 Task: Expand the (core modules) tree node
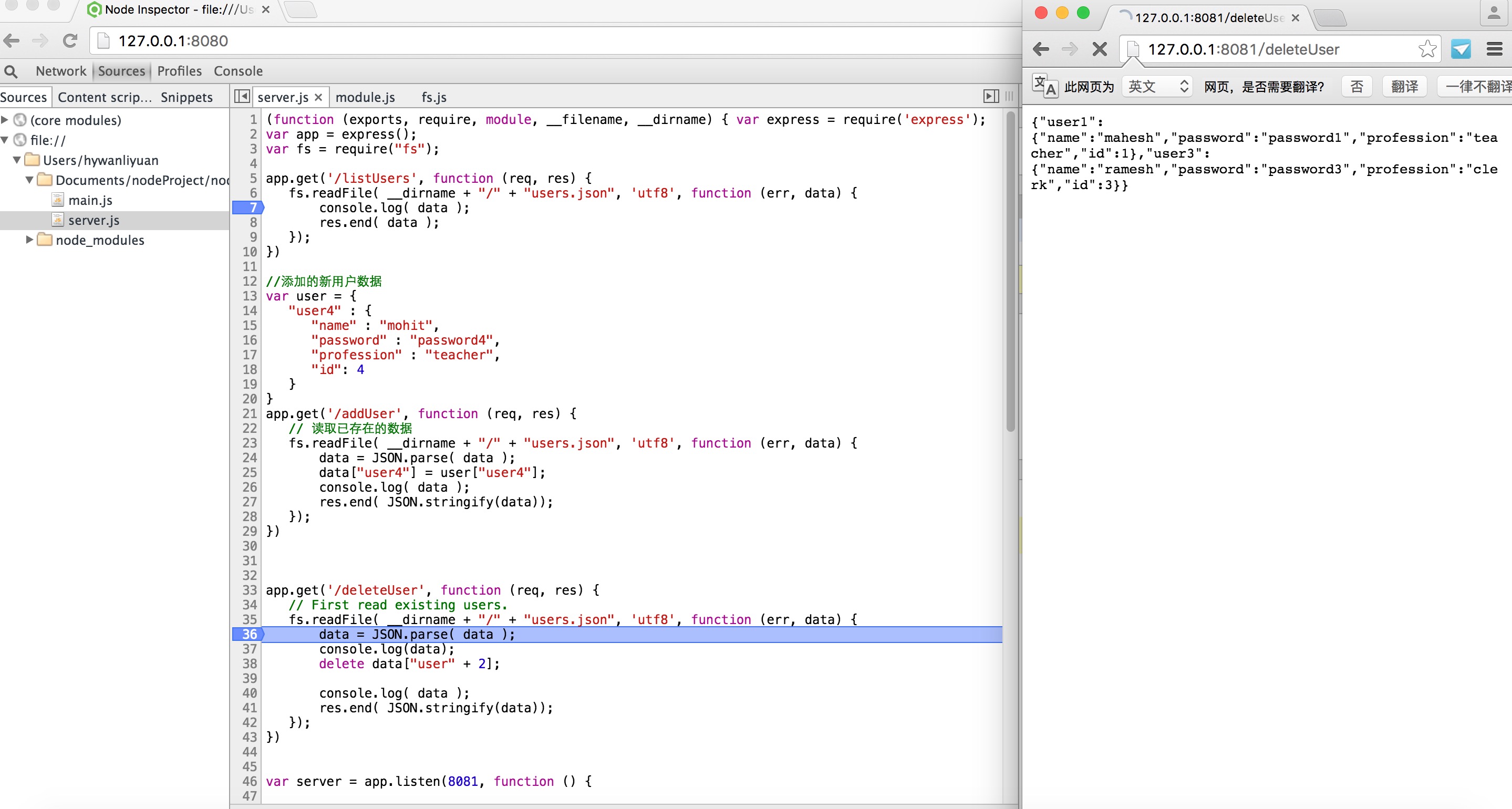(x=5, y=120)
